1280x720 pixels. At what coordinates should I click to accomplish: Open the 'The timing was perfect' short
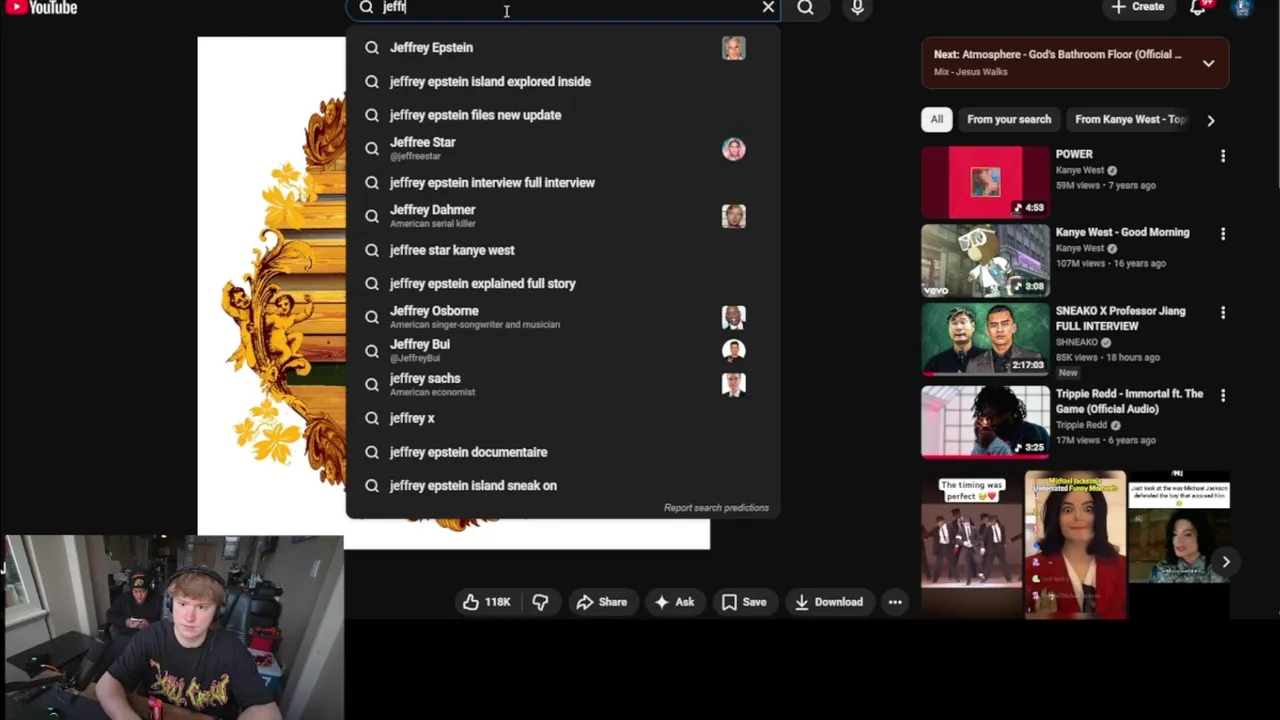(971, 545)
